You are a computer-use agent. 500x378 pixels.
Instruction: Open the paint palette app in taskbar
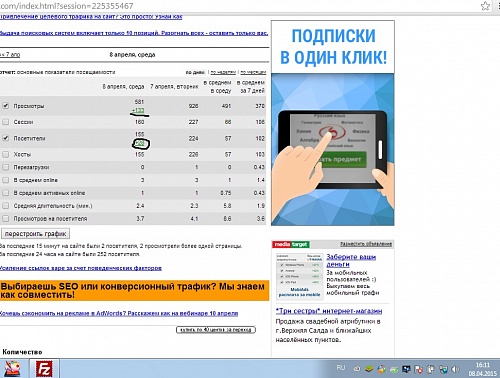point(12,369)
